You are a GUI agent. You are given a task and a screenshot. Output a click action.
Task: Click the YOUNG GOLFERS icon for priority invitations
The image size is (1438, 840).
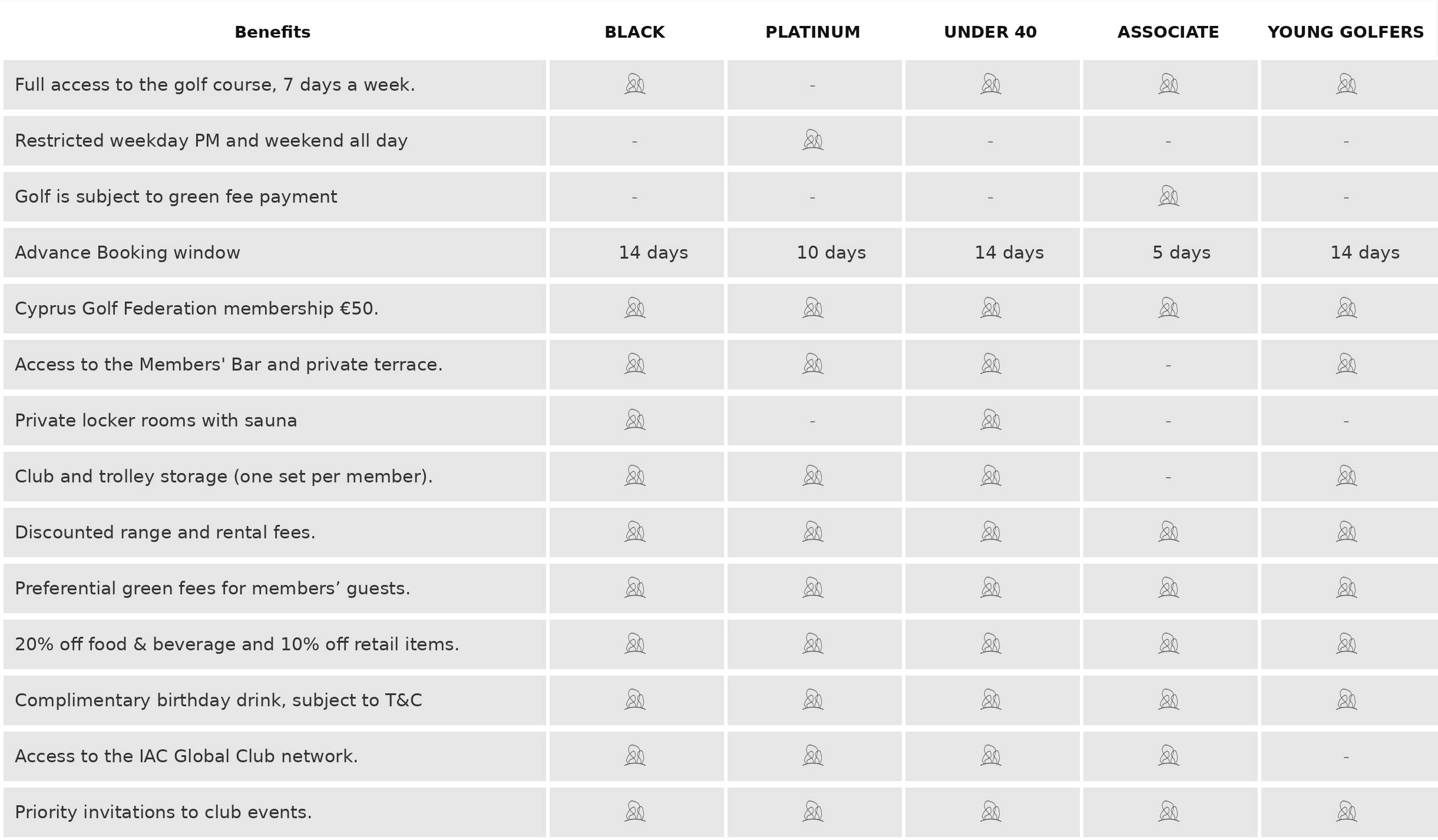pyautogui.click(x=1347, y=812)
